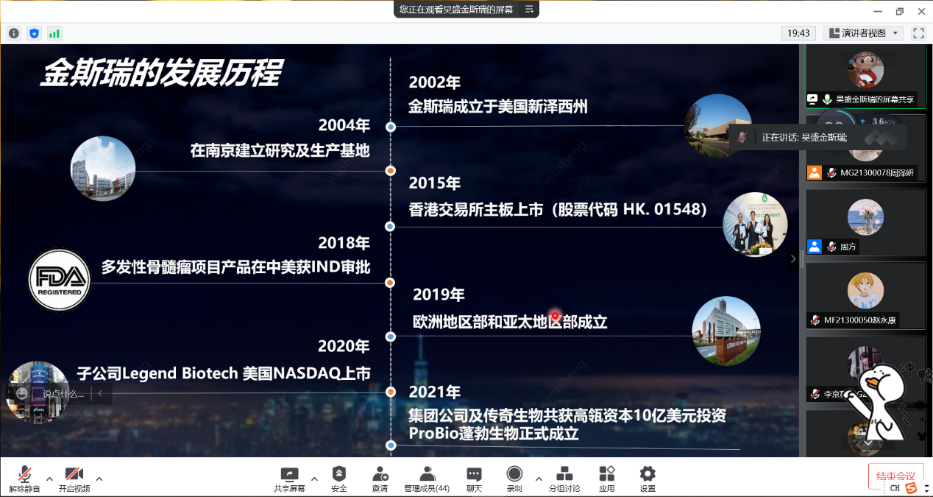The width and height of the screenshot is (933, 497).
Task: Open the Security (安全) shield icon
Action: (339, 476)
